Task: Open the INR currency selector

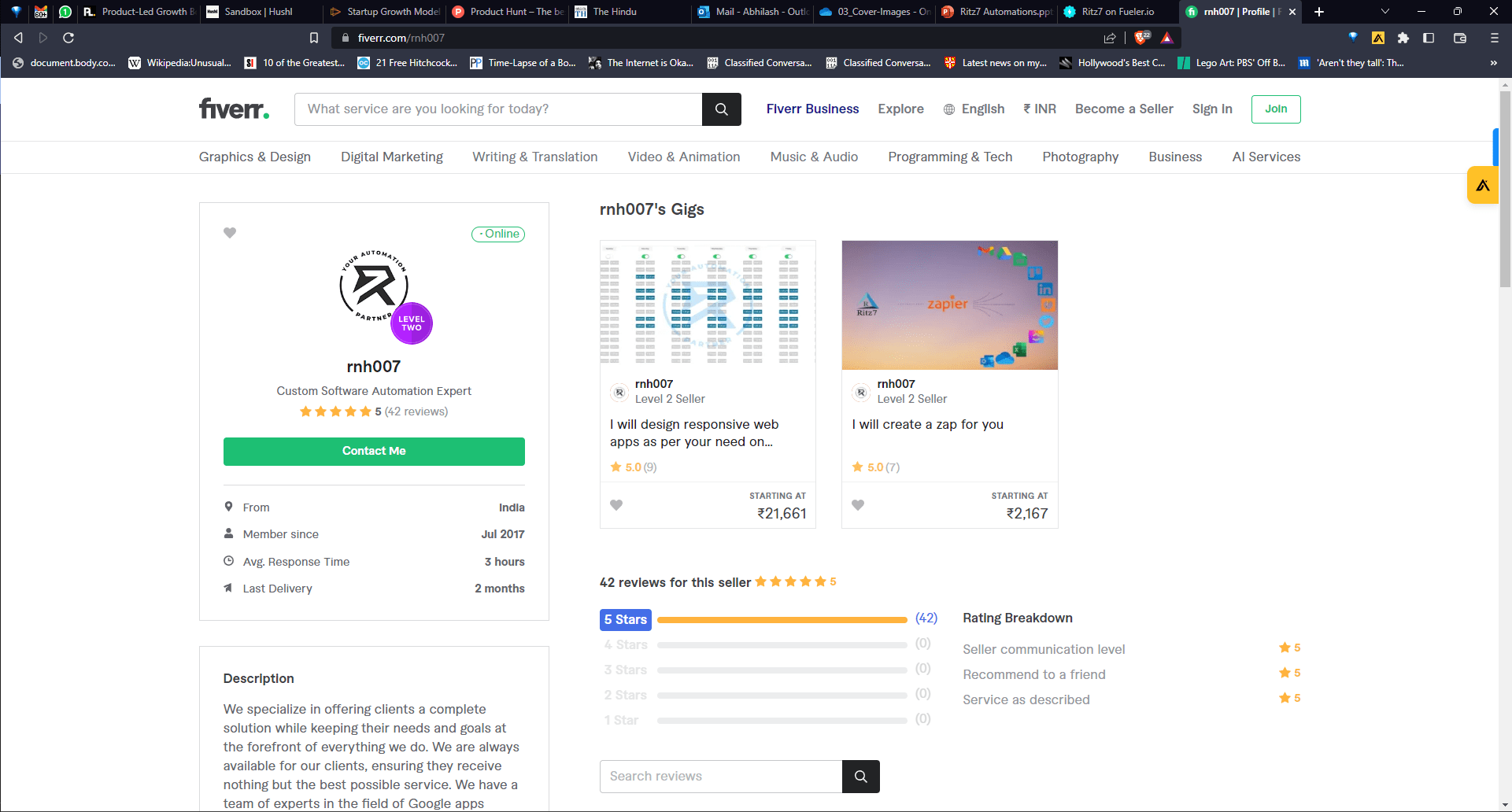Action: pos(1040,109)
